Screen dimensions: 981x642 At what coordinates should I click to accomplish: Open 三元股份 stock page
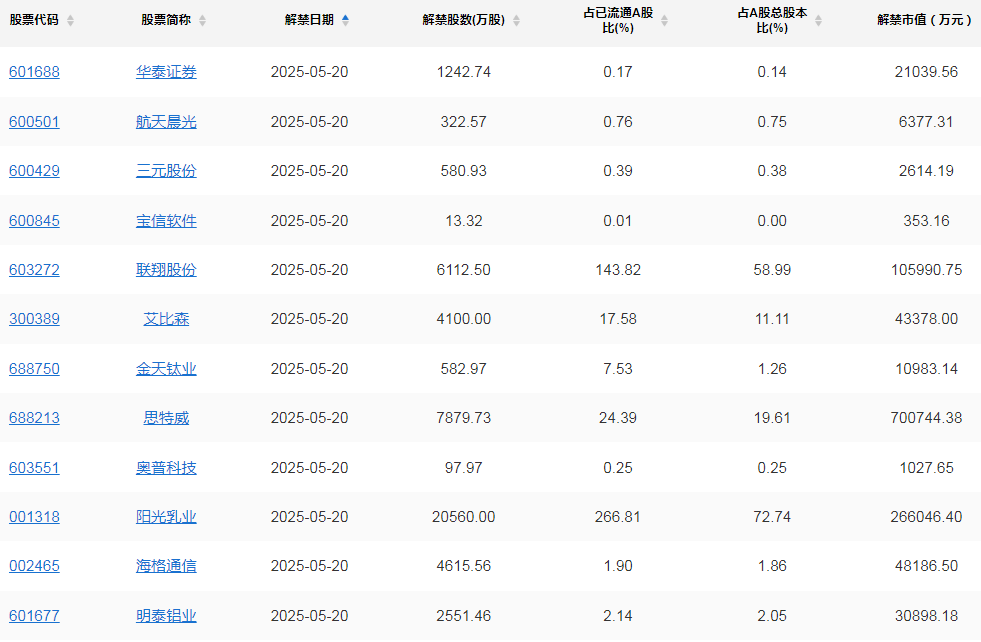[166, 171]
